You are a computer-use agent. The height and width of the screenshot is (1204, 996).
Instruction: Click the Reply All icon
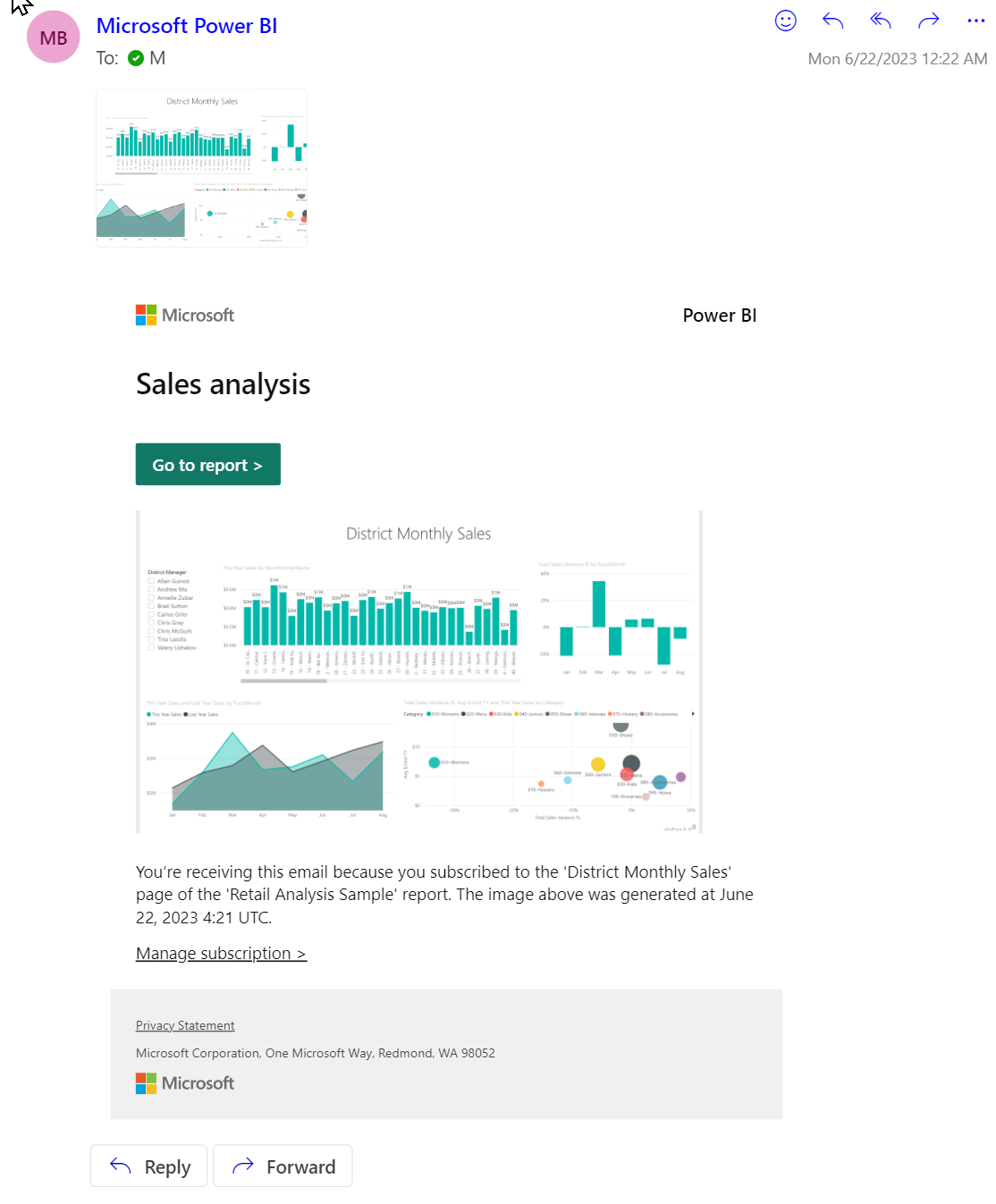(880, 21)
